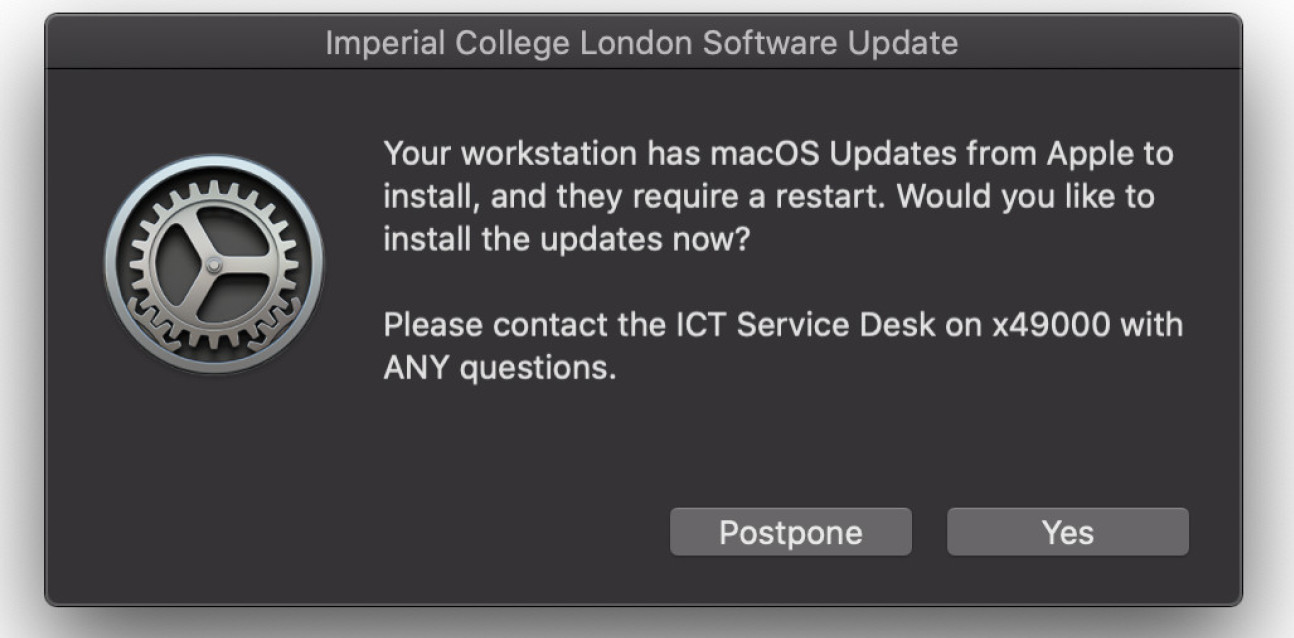This screenshot has width=1294, height=638.
Task: Click the "Would you like to" phrase
Action: [1025, 197]
